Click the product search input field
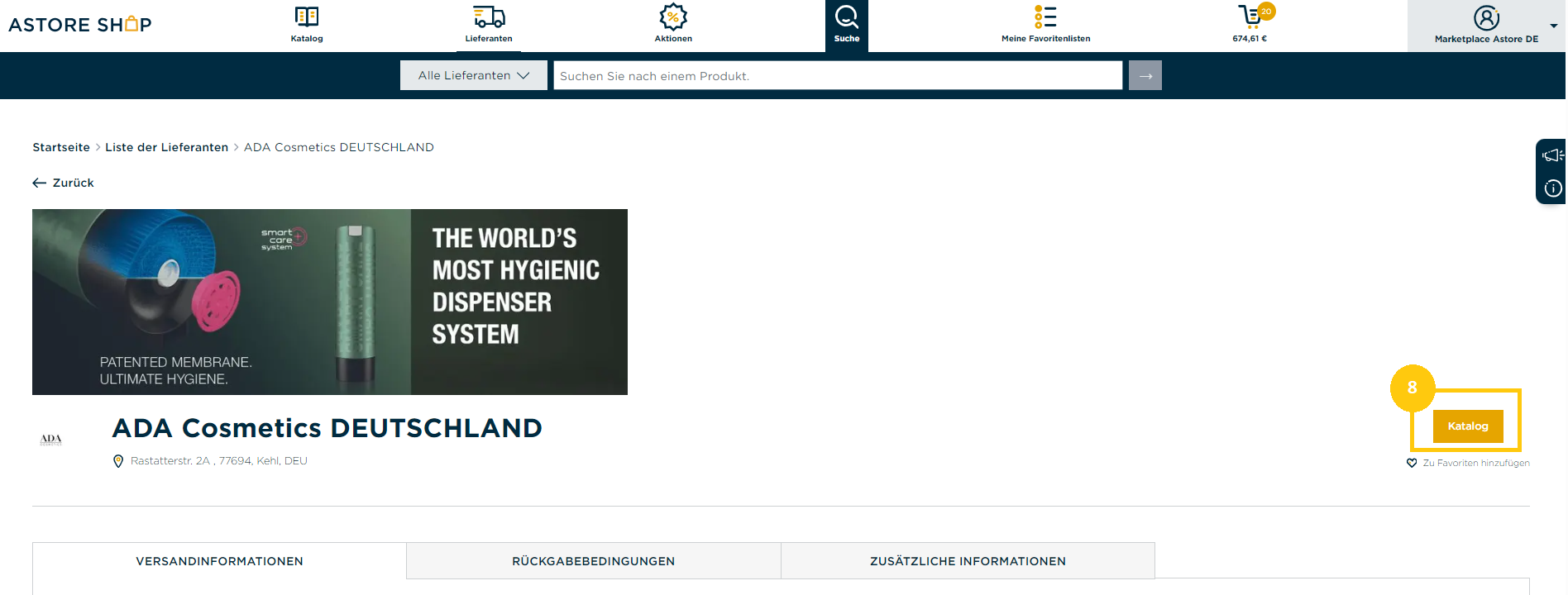 (x=838, y=75)
